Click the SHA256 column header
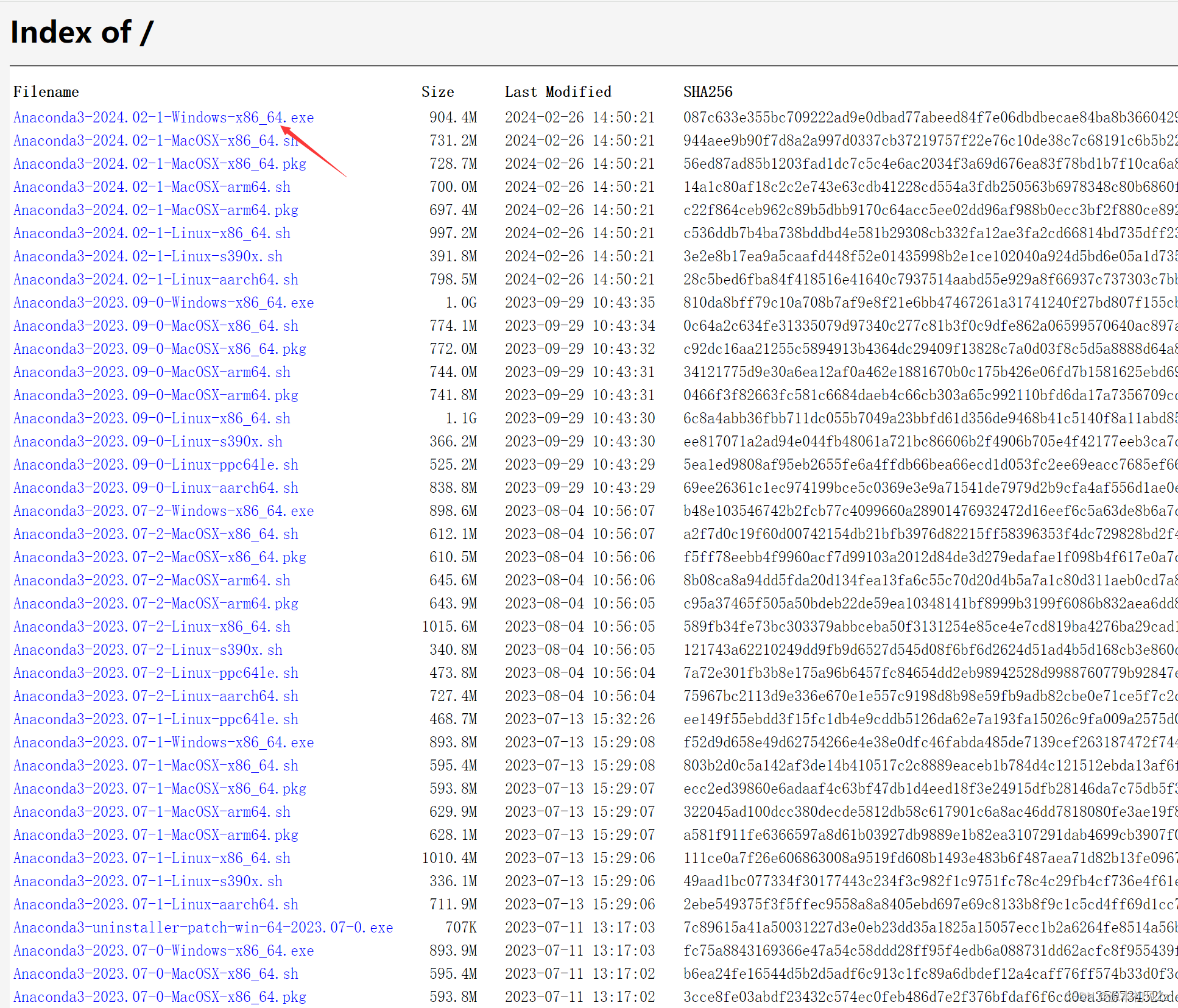 tap(708, 92)
